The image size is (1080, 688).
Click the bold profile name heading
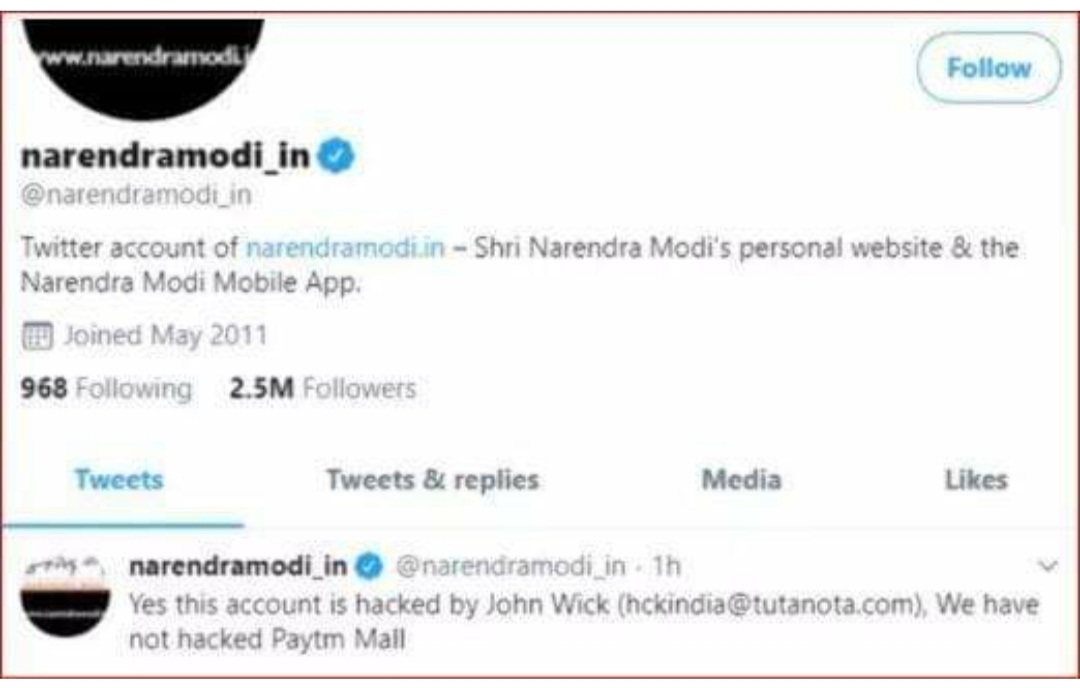click(165, 158)
